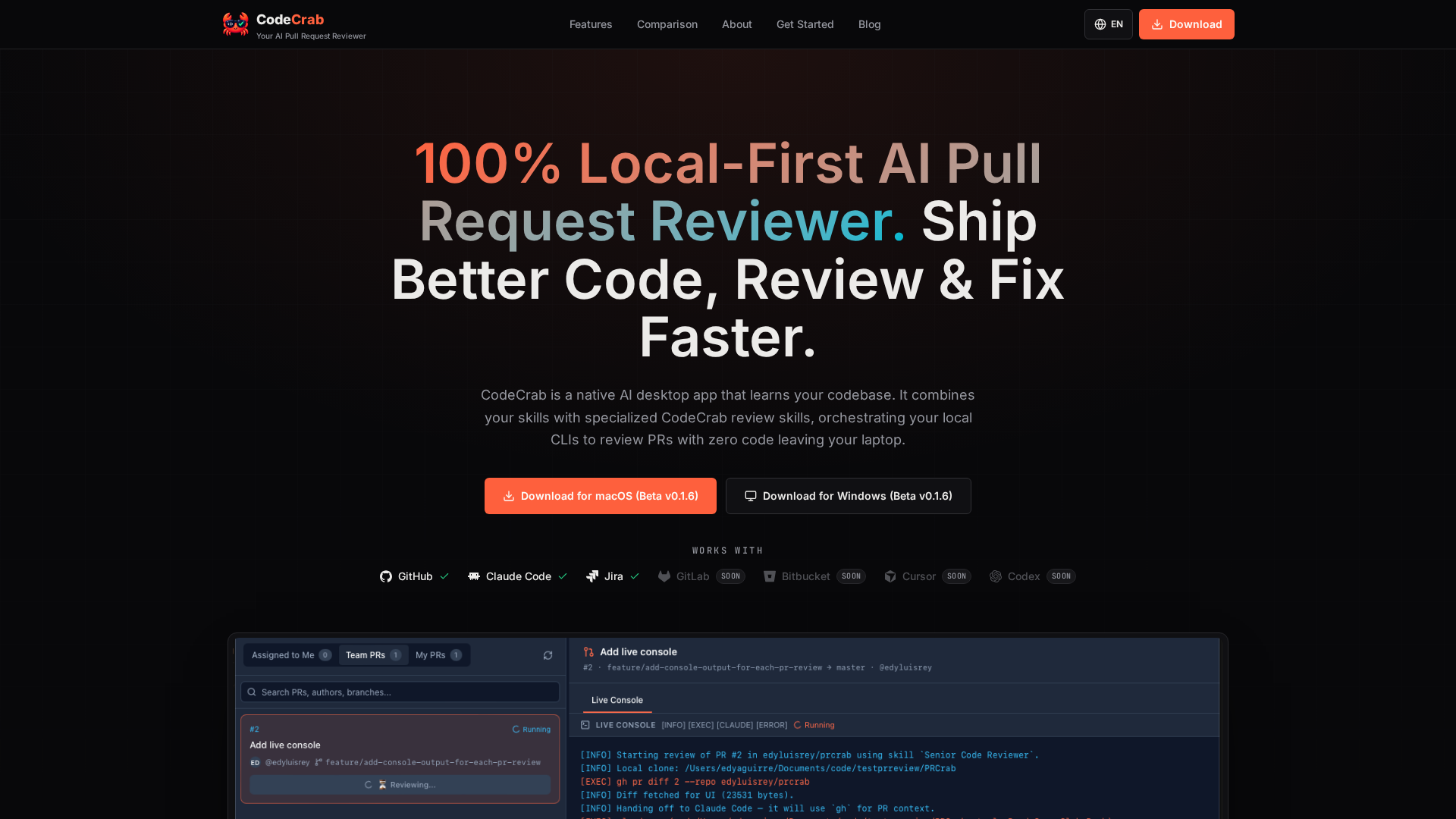Switch to the My PRs tab

(438, 655)
